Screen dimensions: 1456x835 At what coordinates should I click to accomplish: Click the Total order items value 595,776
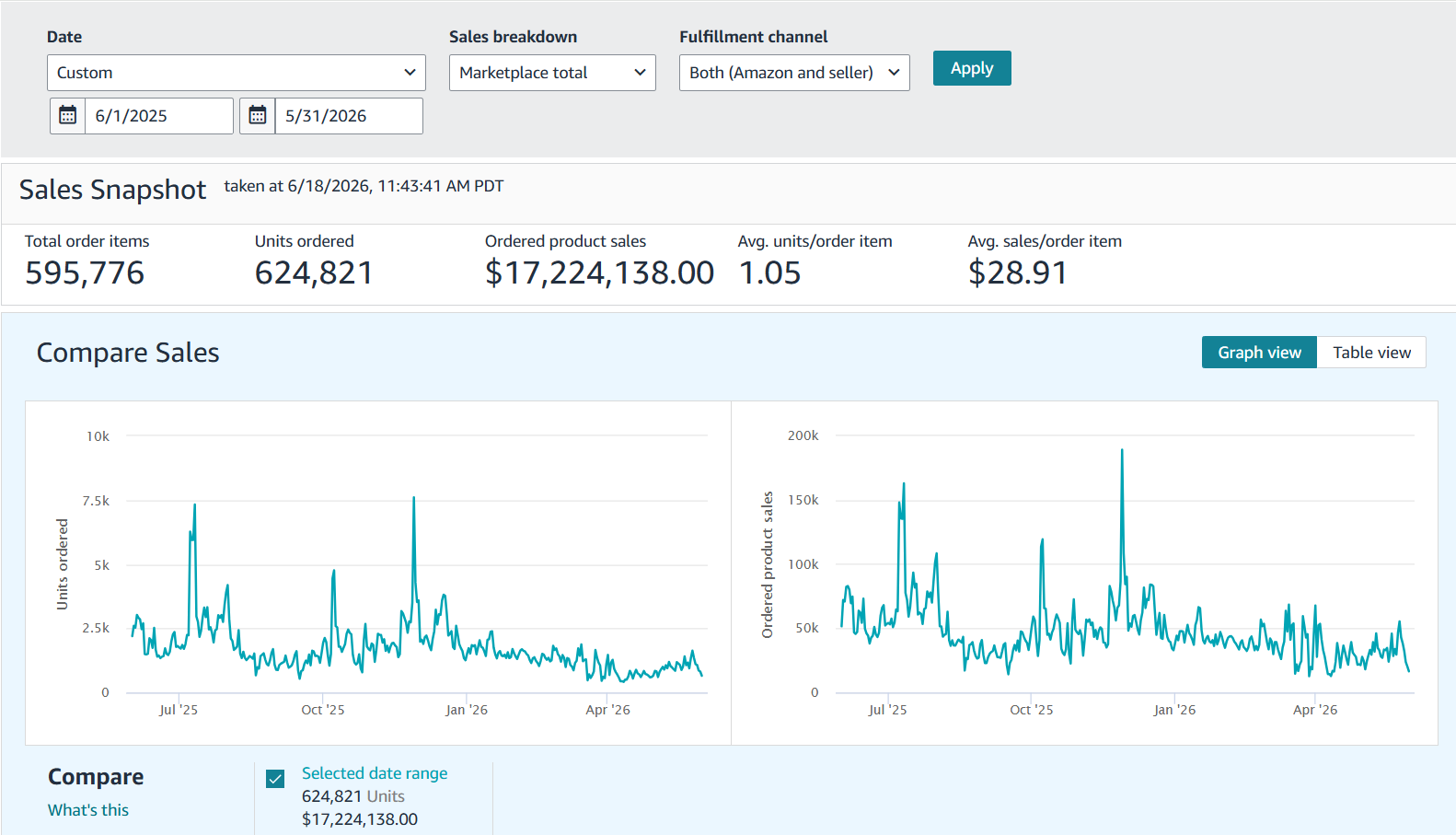[85, 273]
